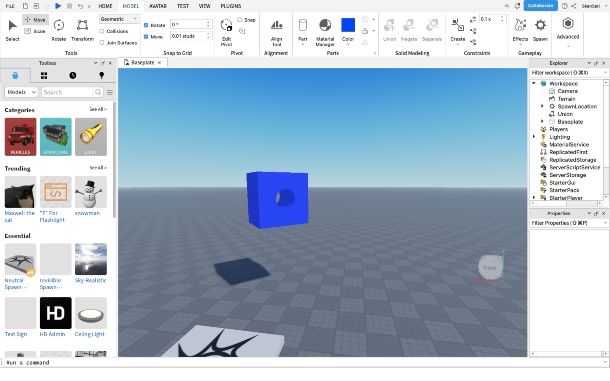The image size is (610, 381).
Task: Open Toolbox filter options icon
Action: coord(110,92)
